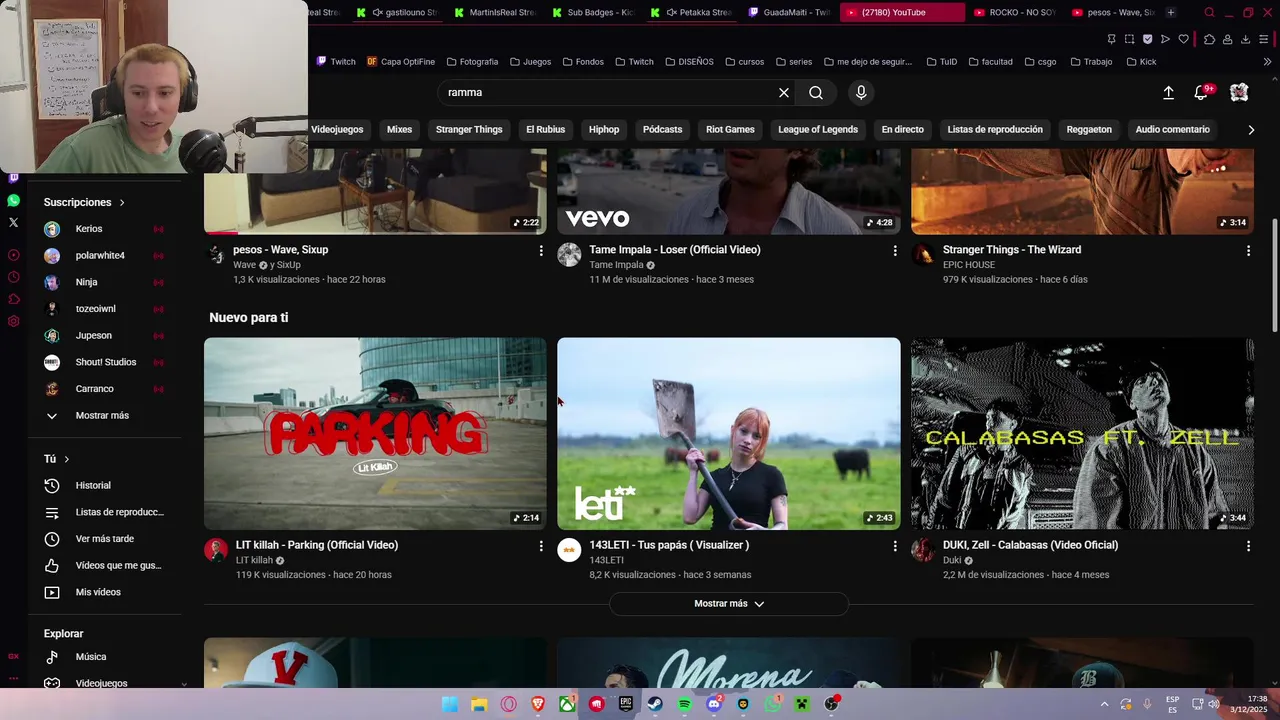Open X (Twitter) in the Opera sidebar

13,222
